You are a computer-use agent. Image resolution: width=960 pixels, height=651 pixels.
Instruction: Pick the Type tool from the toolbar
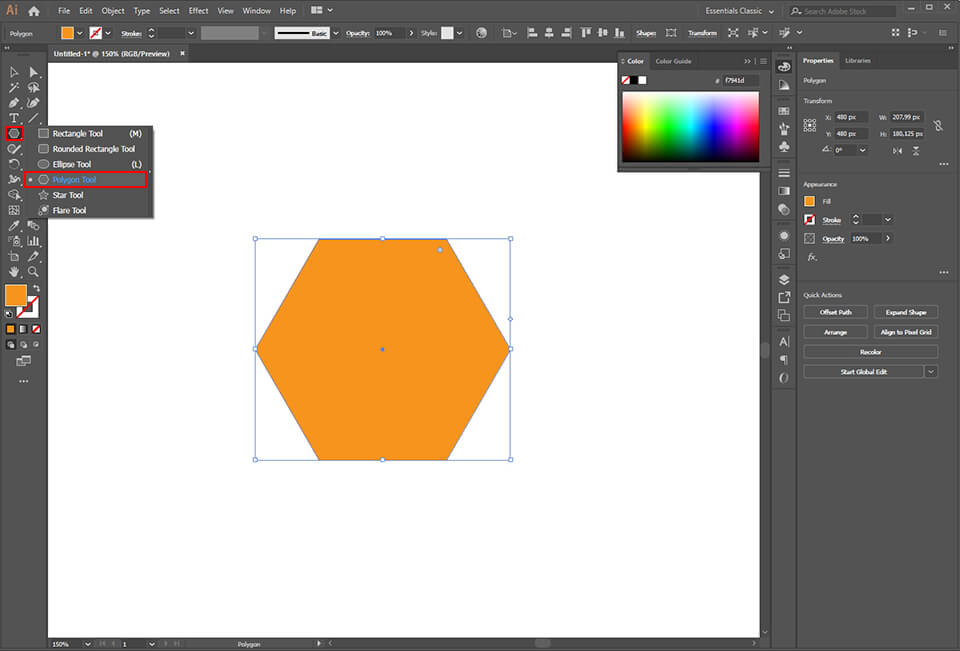(x=14, y=115)
